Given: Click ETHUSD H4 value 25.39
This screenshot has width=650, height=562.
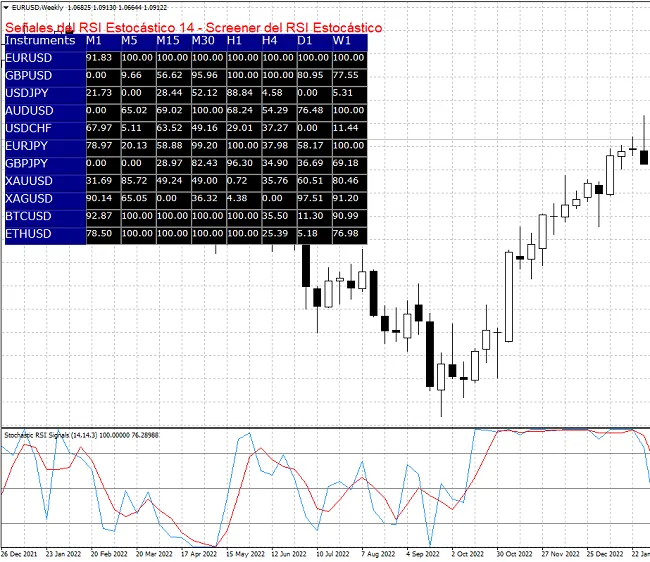Looking at the screenshot, I should (x=275, y=234).
